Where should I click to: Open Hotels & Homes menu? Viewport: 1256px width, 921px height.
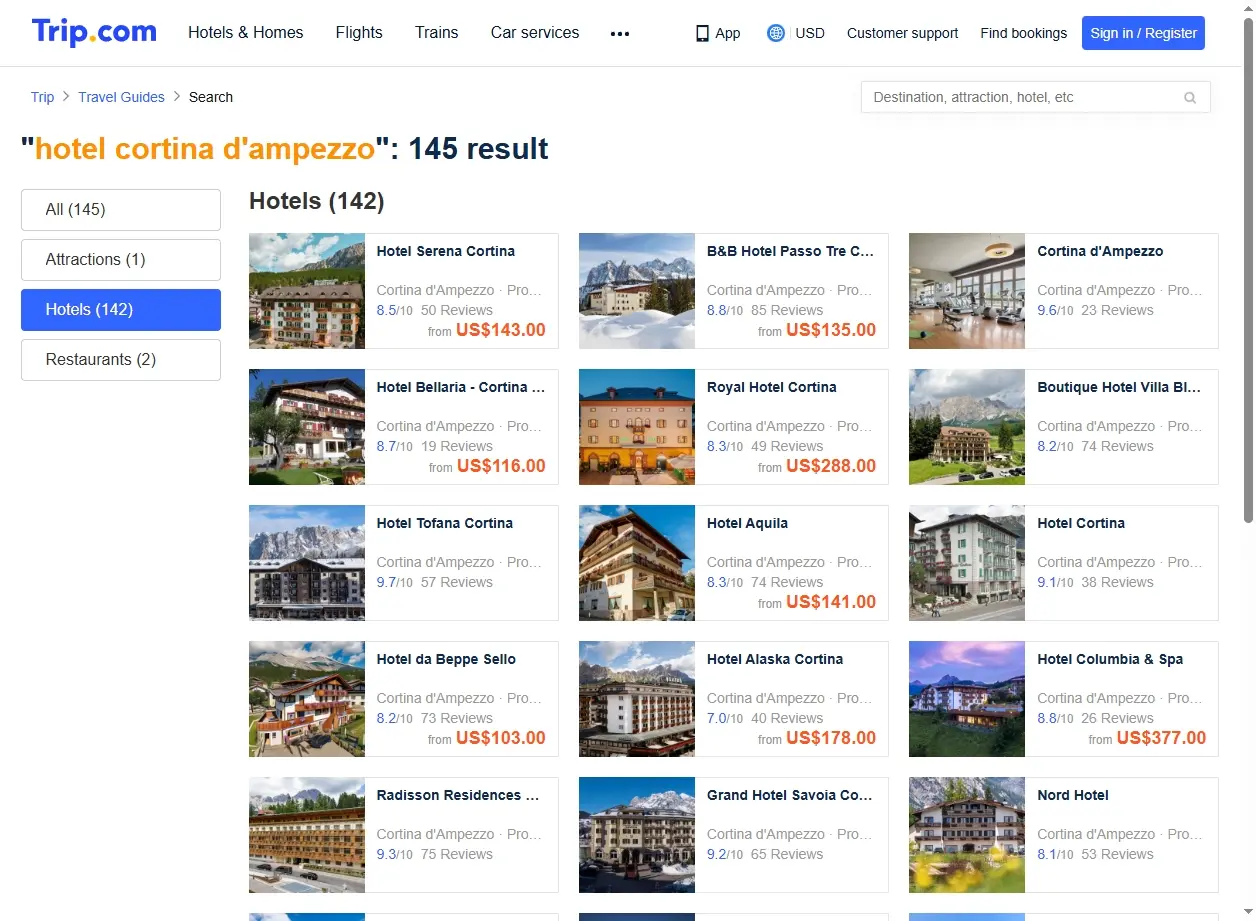(246, 32)
